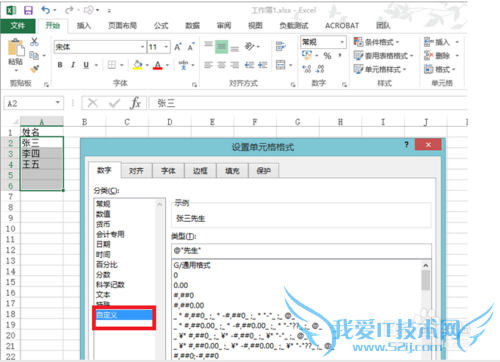Toggle italic formatting
Image resolution: width=500 pixels, height=362 pixels.
73,65
